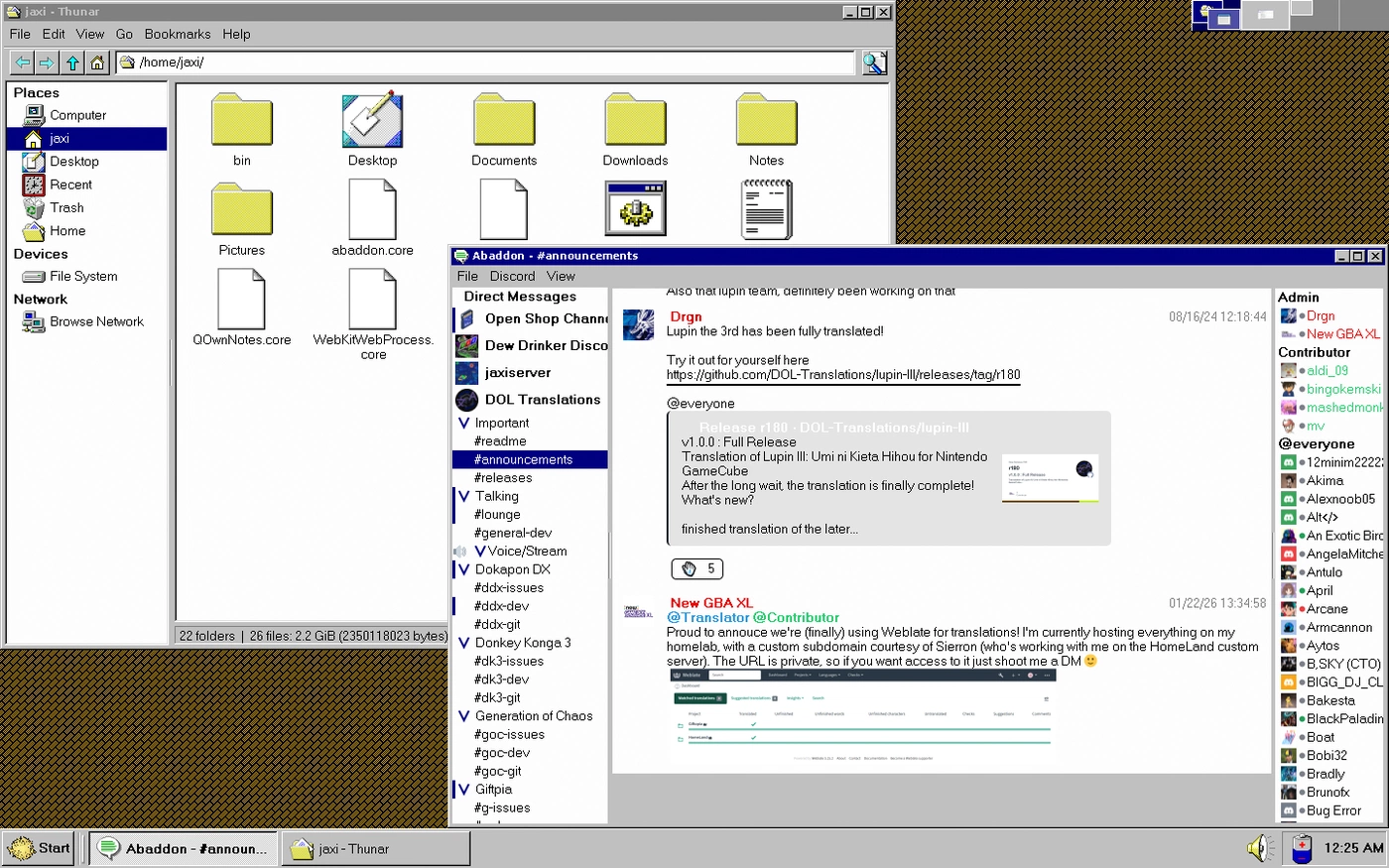Switch to Abaddon taskbar button
Image resolution: width=1389 pixels, height=868 pixels.
pyautogui.click(x=185, y=848)
